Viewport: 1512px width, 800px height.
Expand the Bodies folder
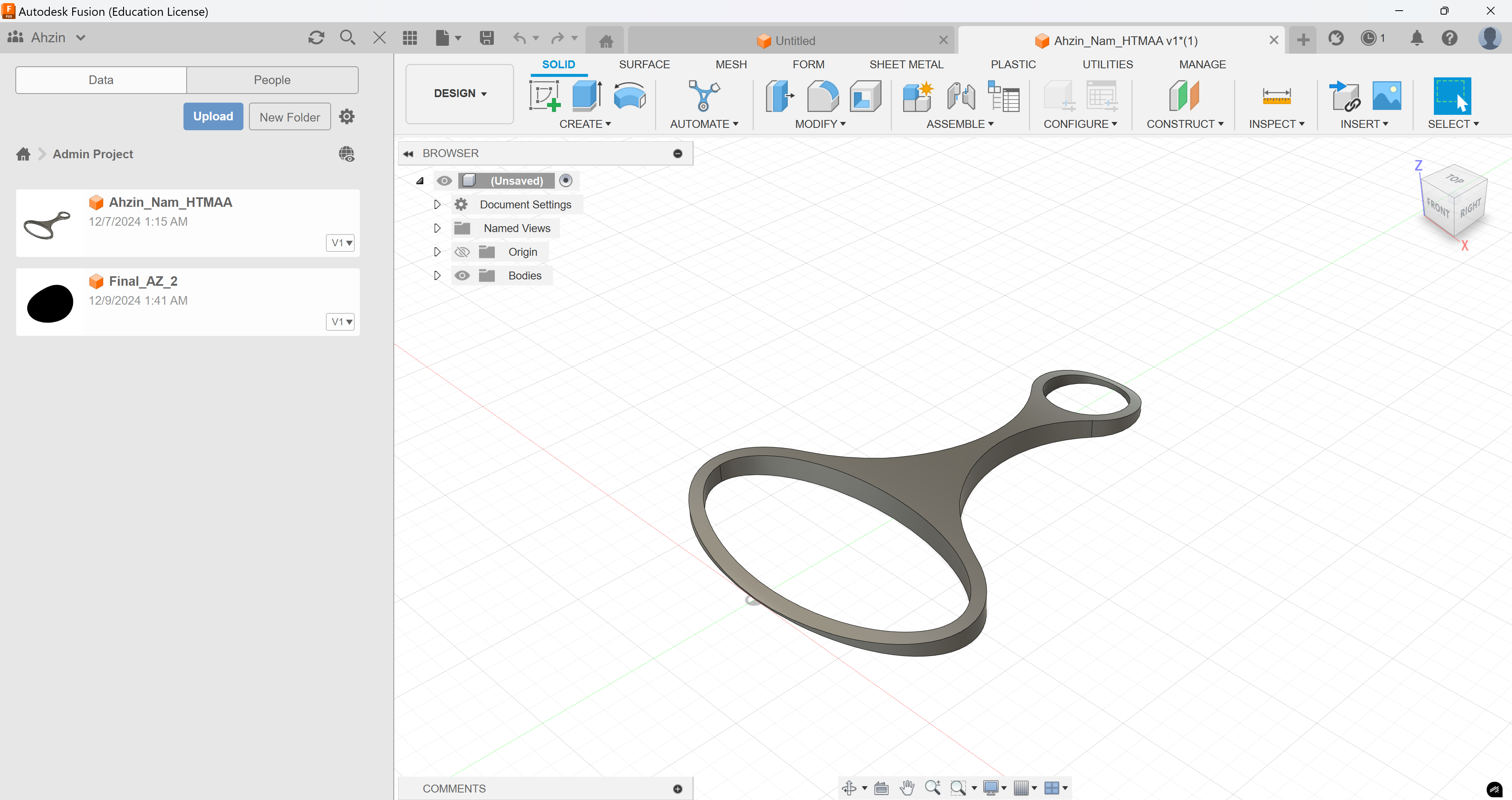click(x=437, y=275)
